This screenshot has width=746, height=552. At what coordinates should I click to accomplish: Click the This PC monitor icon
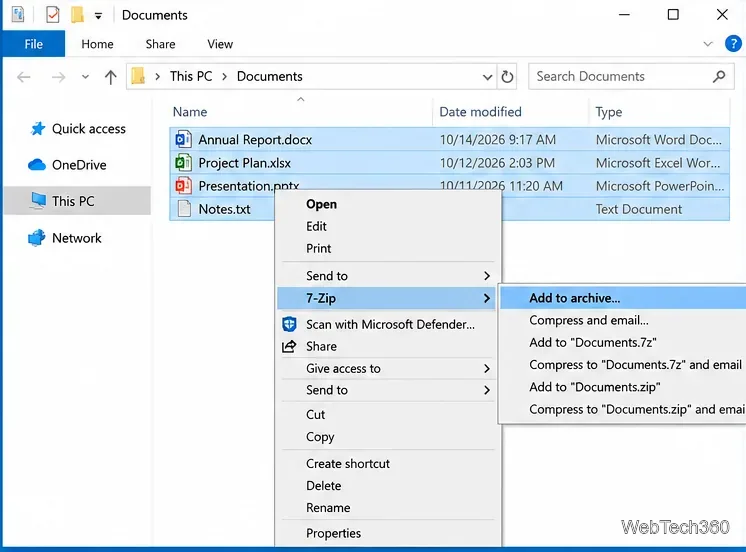(38, 200)
